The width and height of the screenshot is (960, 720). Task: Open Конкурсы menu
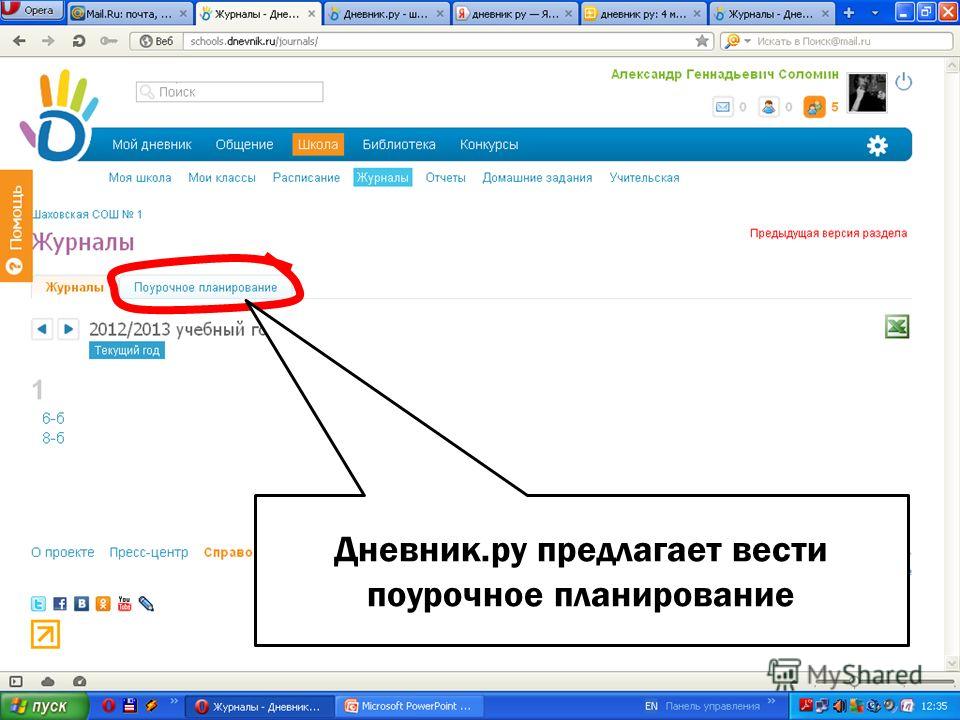(489, 145)
